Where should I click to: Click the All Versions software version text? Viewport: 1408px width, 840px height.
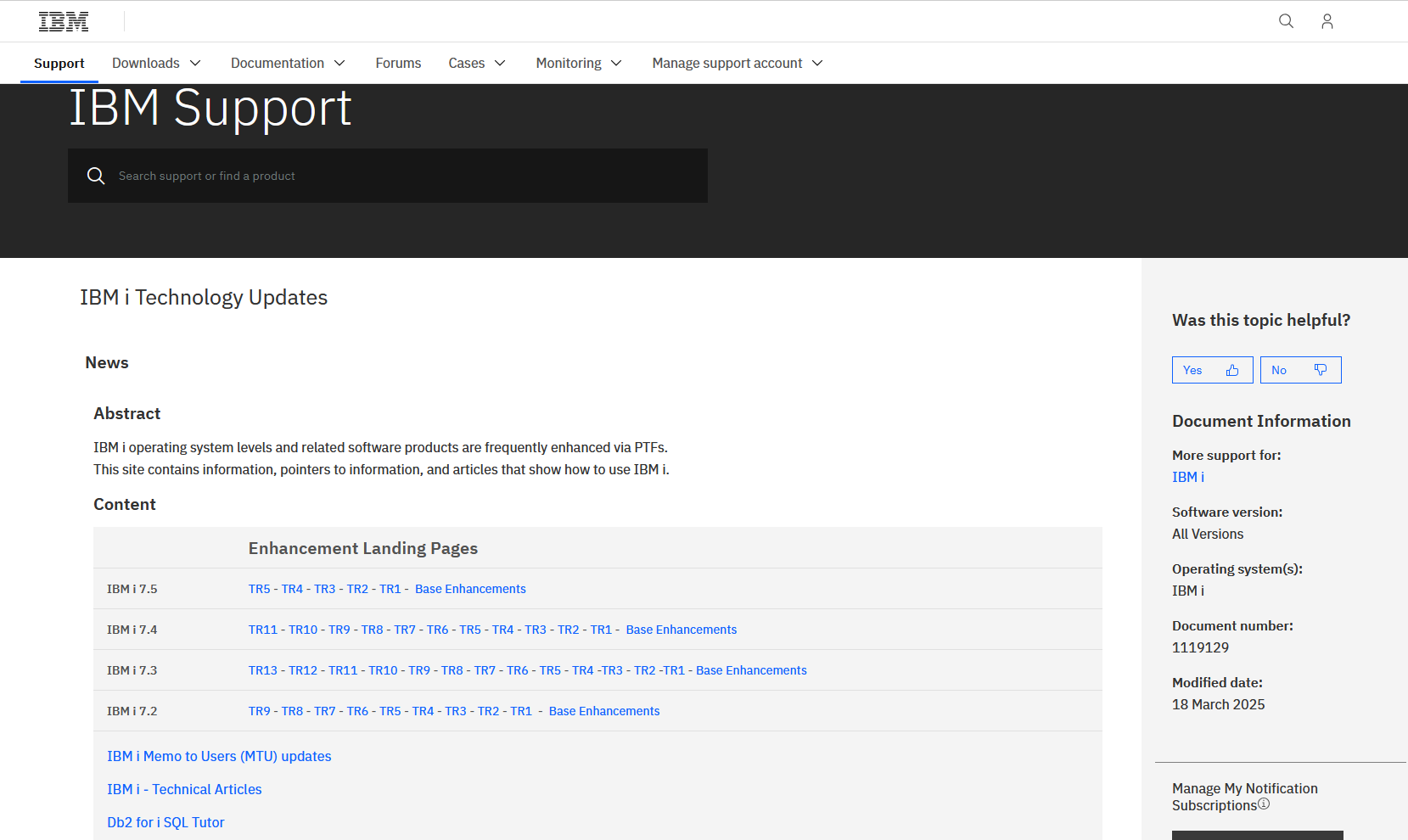[1208, 534]
